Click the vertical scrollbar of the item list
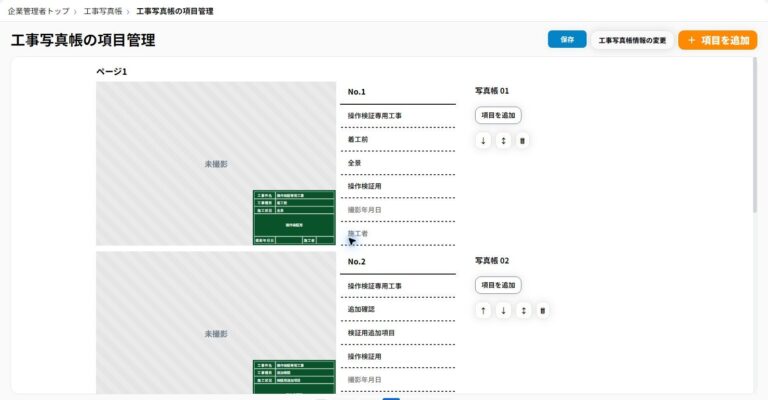The width and height of the screenshot is (768, 400). pos(755,135)
